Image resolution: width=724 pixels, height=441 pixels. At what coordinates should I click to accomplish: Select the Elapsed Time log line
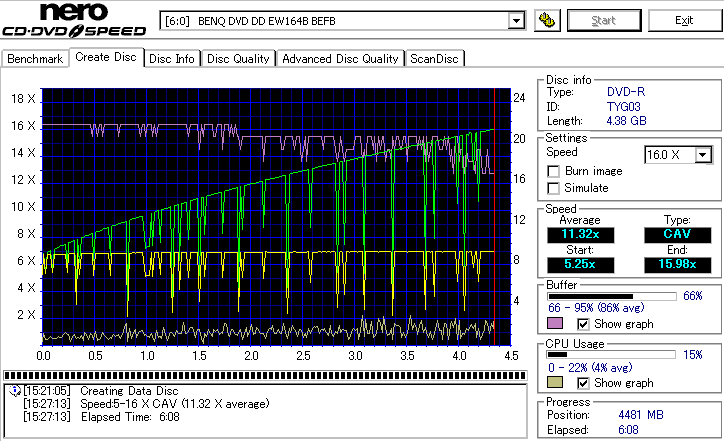pyautogui.click(x=118, y=416)
